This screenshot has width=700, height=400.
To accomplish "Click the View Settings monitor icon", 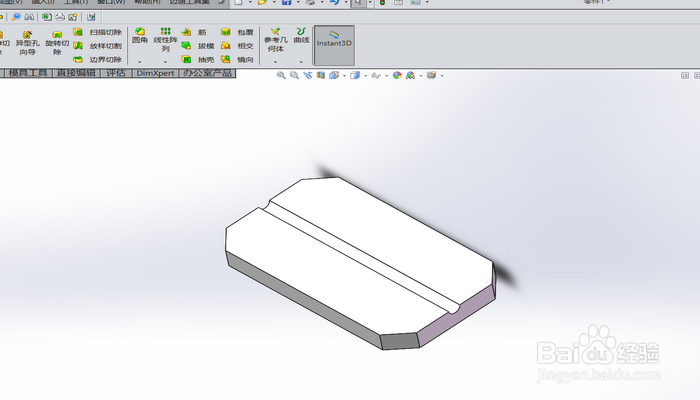I will 431,75.
